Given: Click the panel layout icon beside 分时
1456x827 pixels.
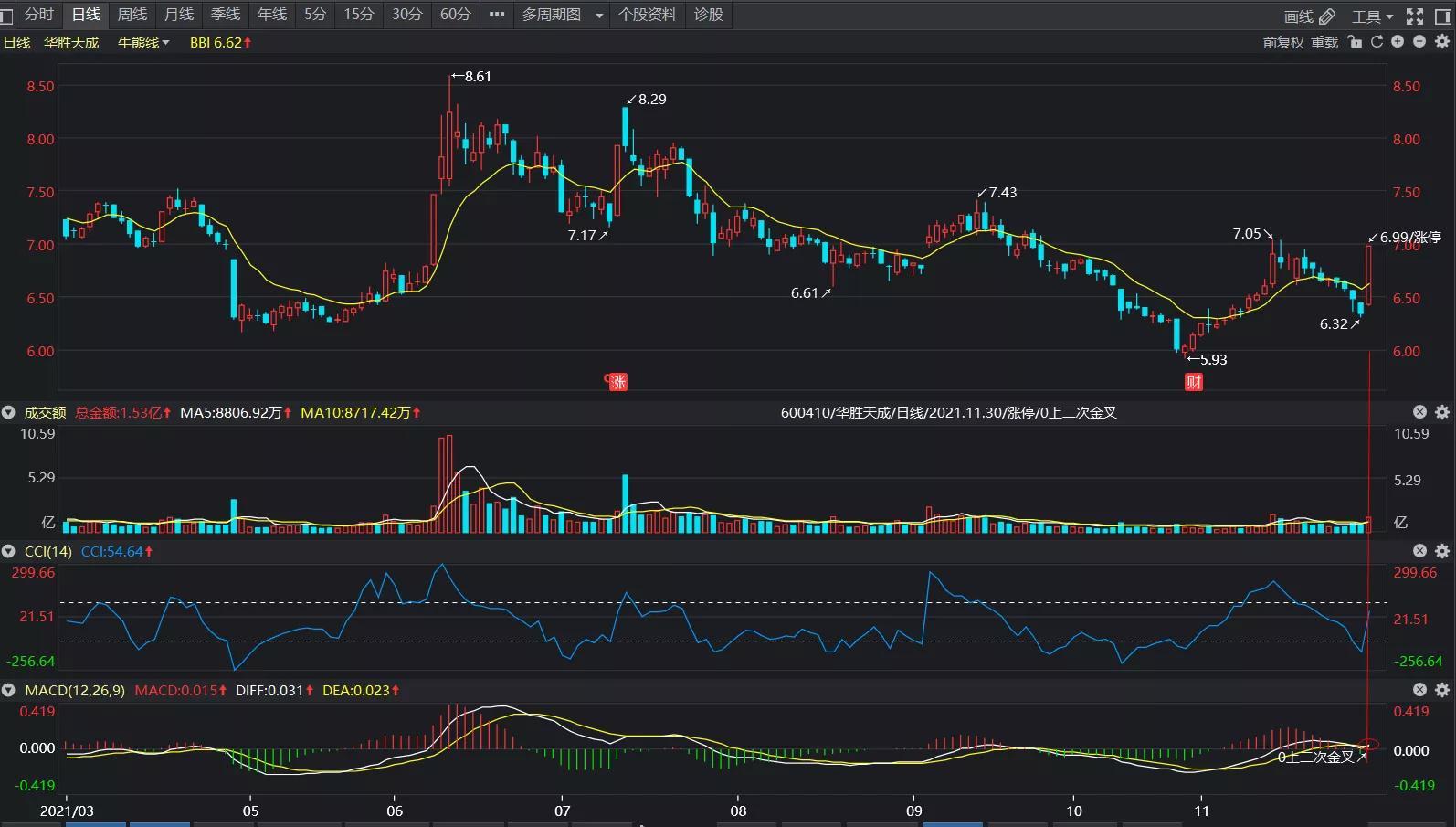Looking at the screenshot, I should 6,15.
